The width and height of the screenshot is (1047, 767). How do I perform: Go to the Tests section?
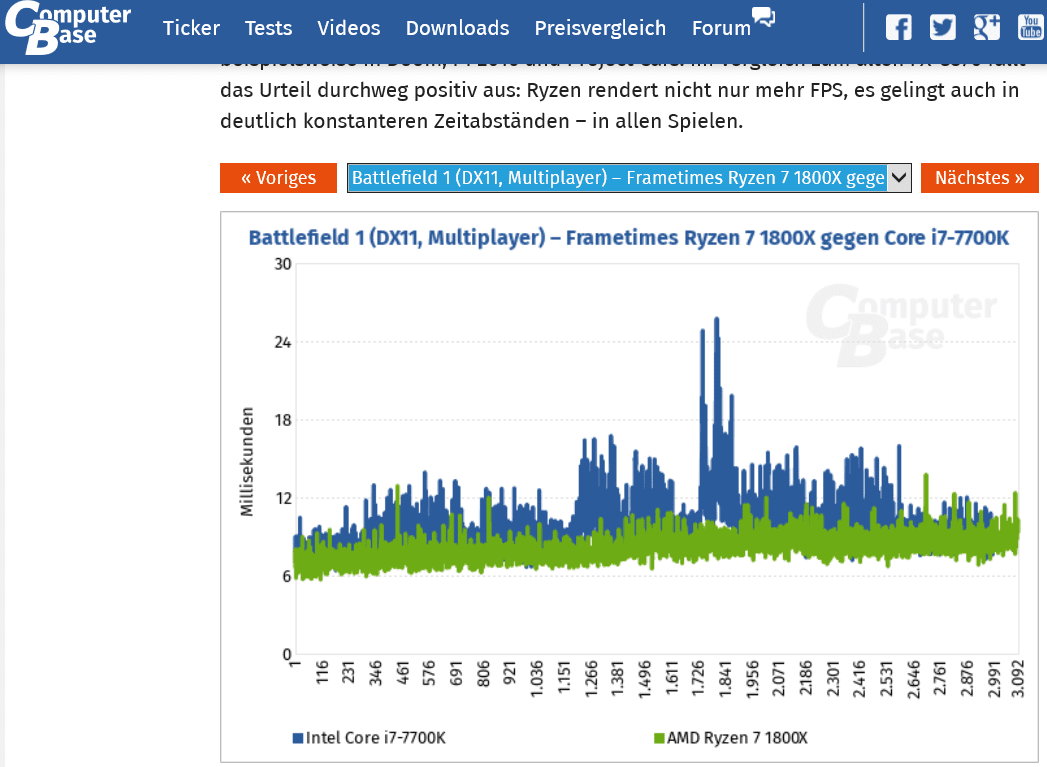268,28
